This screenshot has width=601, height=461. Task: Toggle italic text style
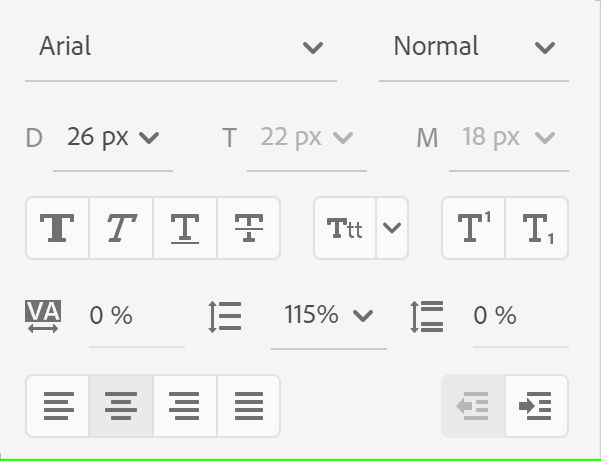[x=121, y=228]
